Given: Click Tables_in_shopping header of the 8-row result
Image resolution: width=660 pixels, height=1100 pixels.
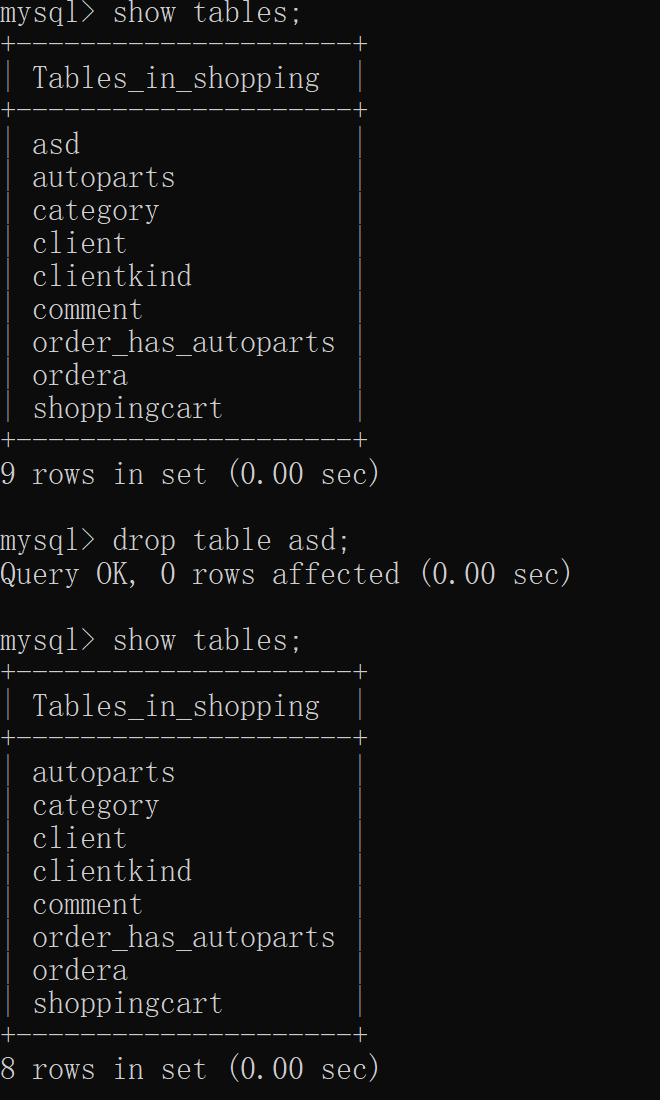Looking at the screenshot, I should (176, 706).
